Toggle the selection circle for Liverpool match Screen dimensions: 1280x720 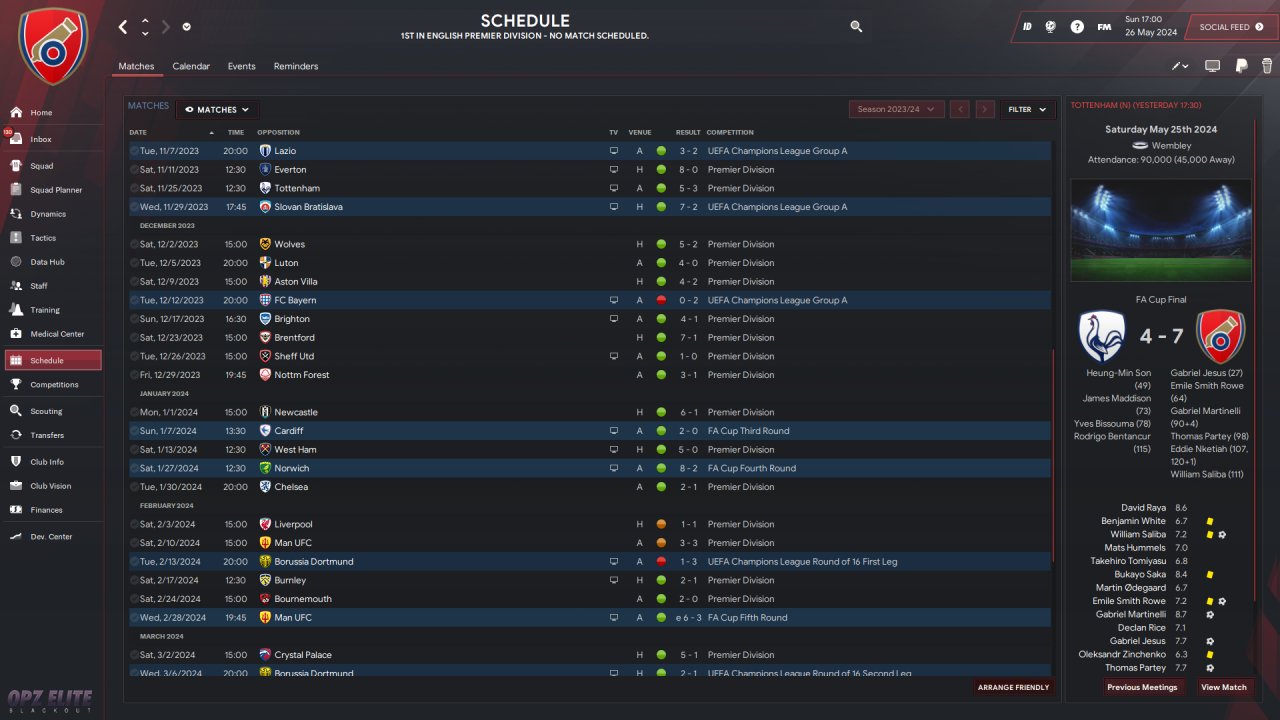coord(134,524)
